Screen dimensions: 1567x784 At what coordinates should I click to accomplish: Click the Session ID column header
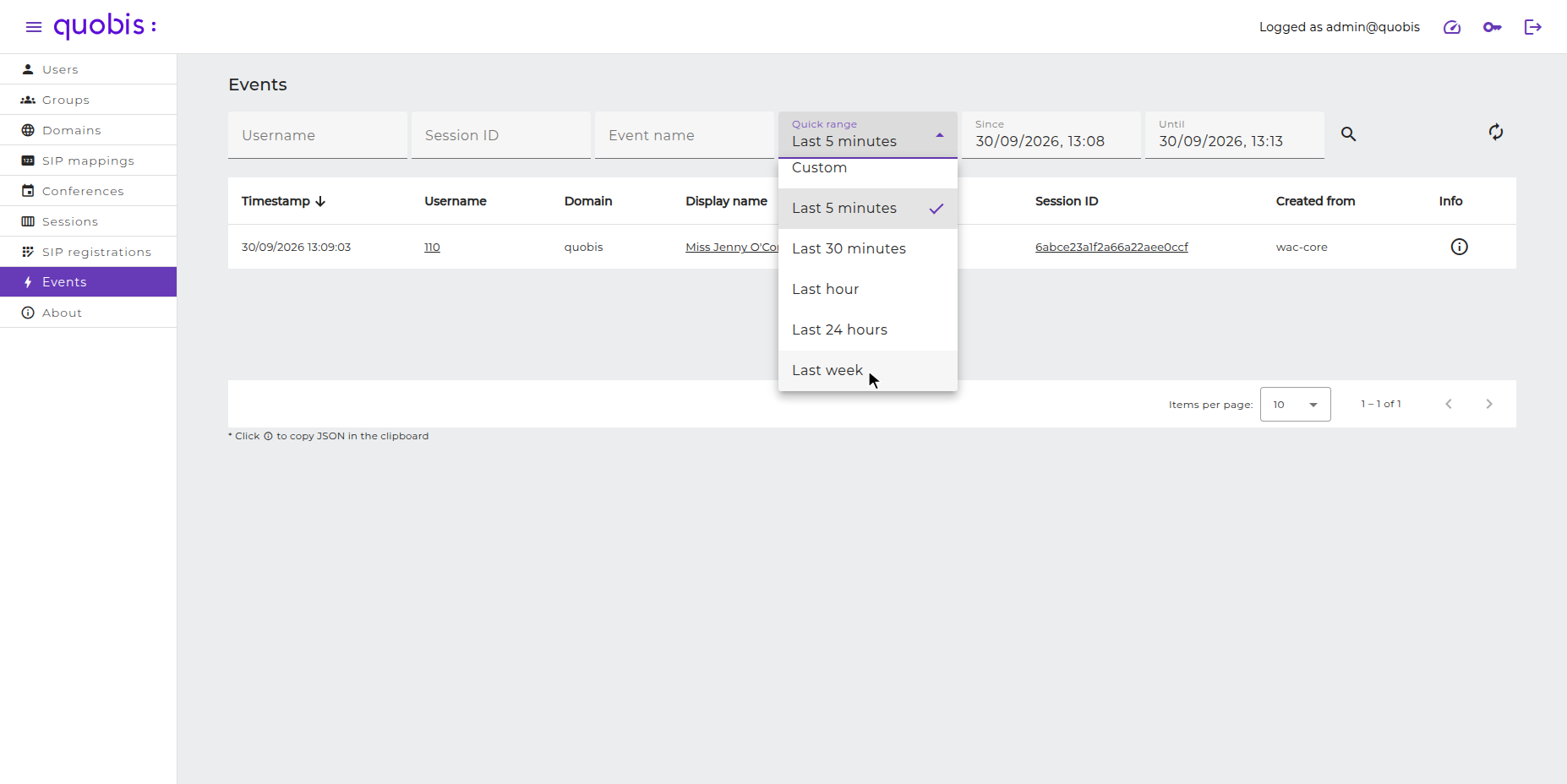pyautogui.click(x=1067, y=201)
